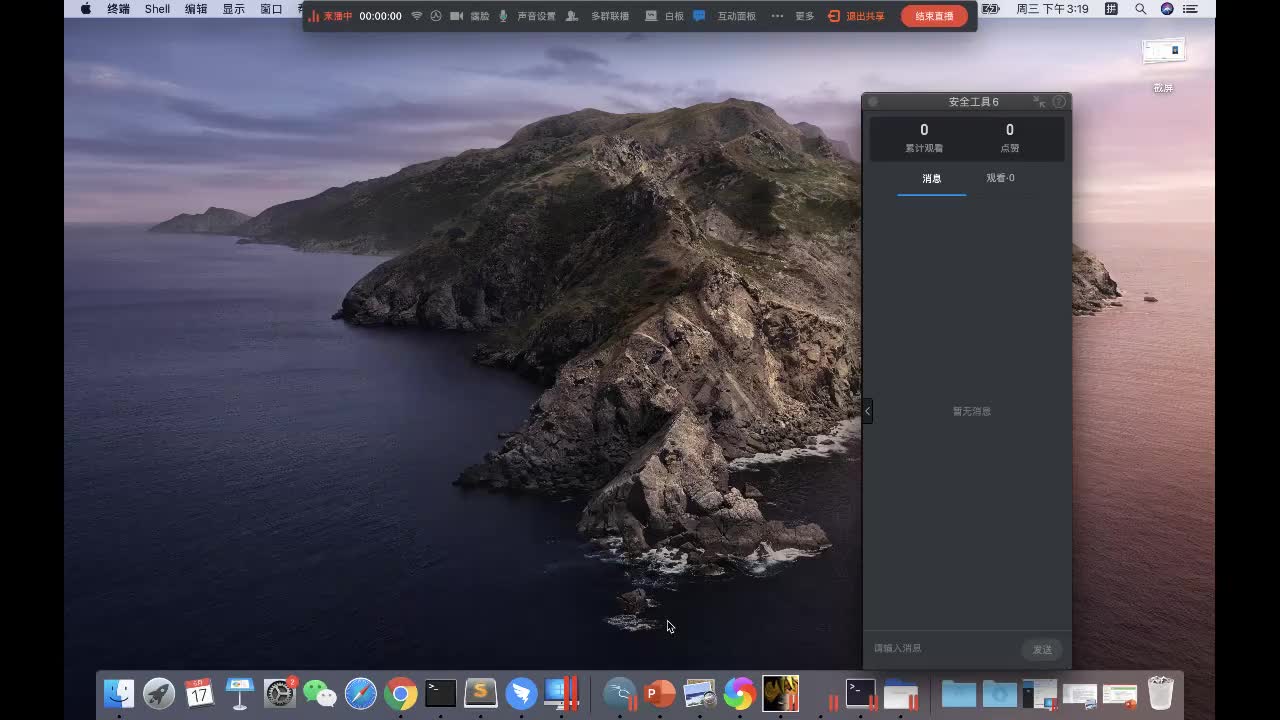The height and width of the screenshot is (720, 1280).
Task: Collapse the panel using left-edge arrow handle
Action: pos(867,410)
